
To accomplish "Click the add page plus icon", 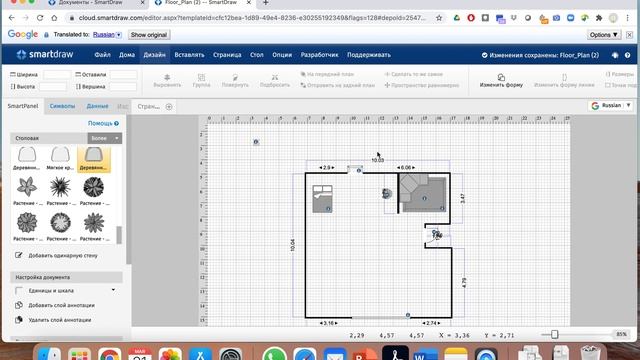I will (x=169, y=107).
